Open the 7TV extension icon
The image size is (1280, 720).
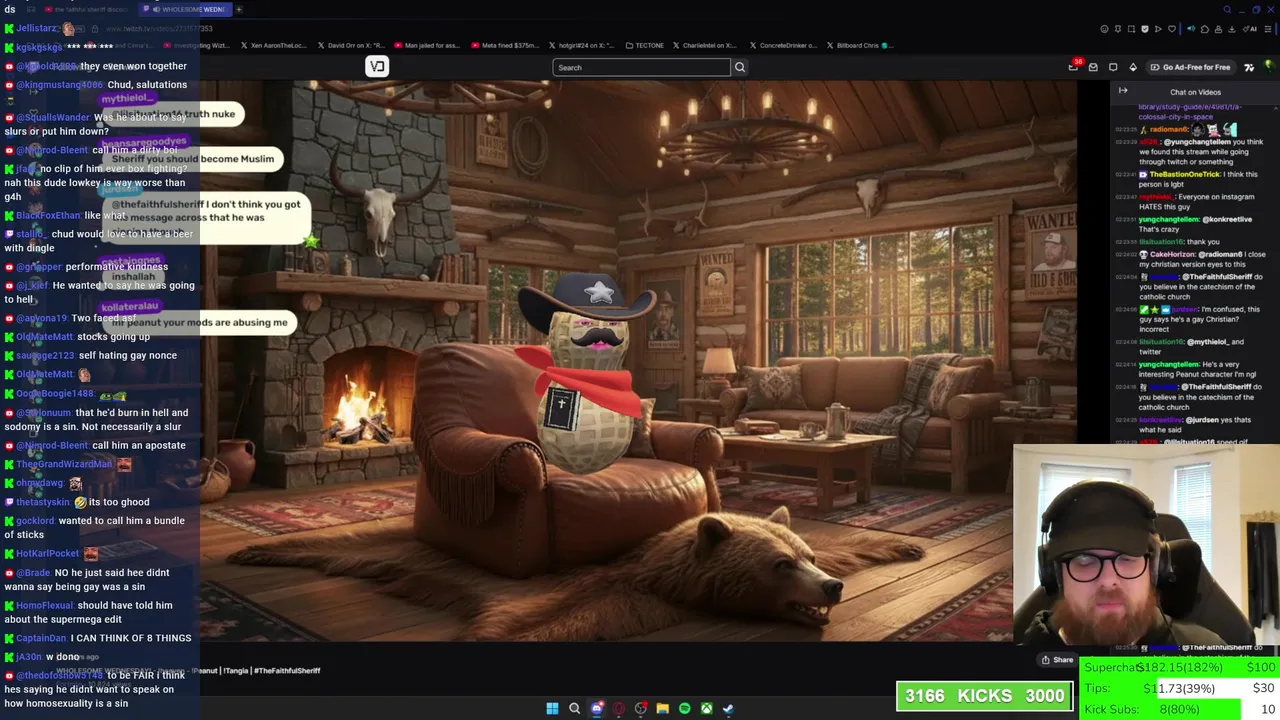coord(1249,67)
